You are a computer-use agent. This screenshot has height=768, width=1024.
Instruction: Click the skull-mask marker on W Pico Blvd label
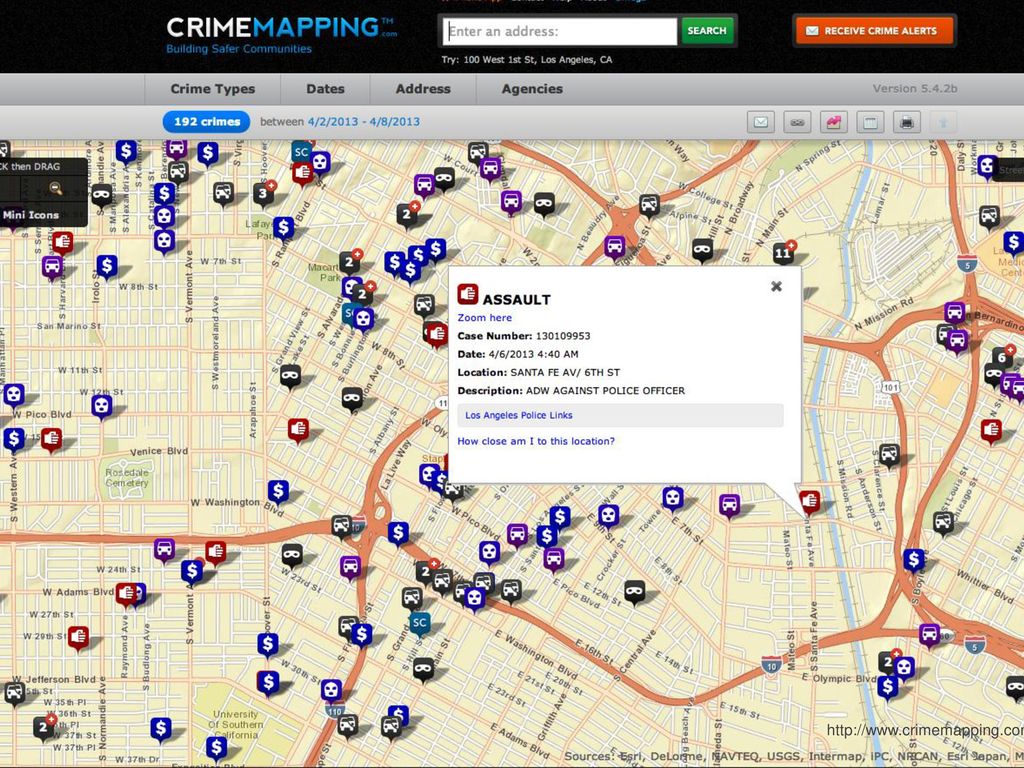[14, 396]
